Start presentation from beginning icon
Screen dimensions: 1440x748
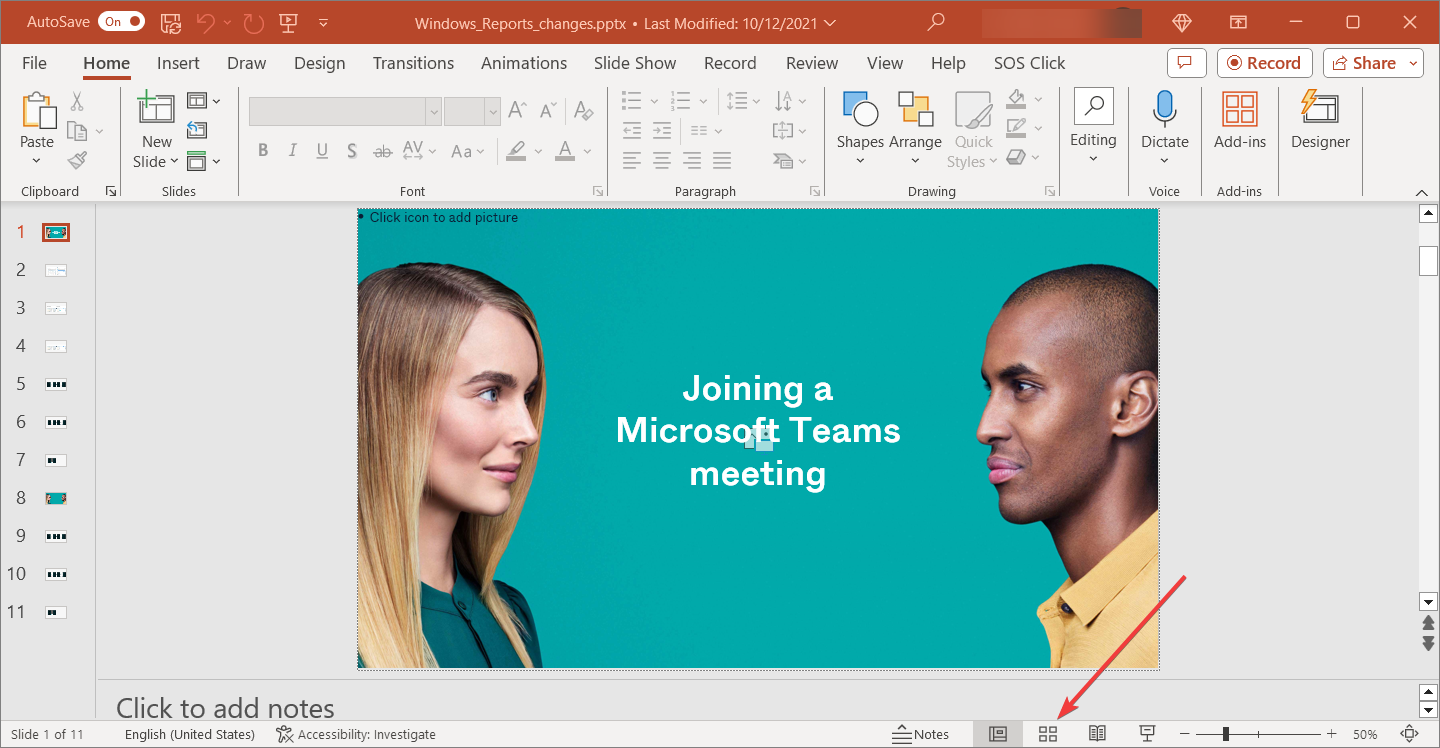click(x=288, y=21)
